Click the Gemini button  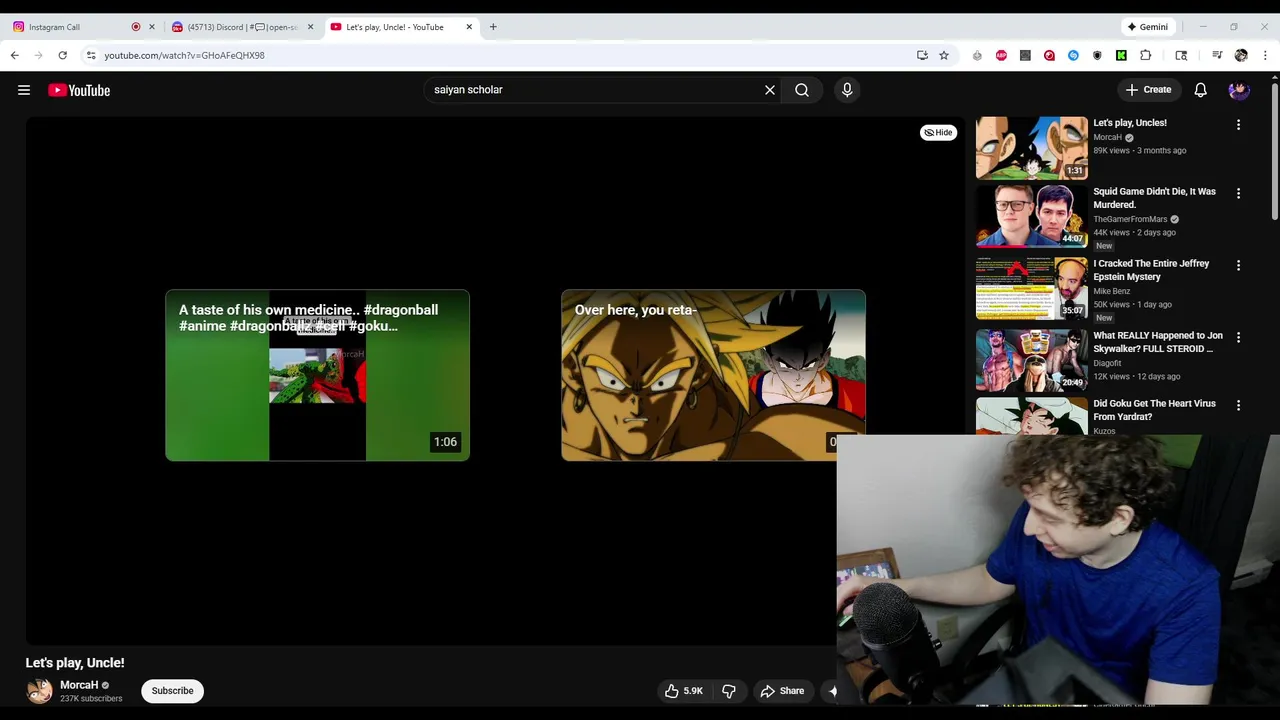pos(1147,27)
